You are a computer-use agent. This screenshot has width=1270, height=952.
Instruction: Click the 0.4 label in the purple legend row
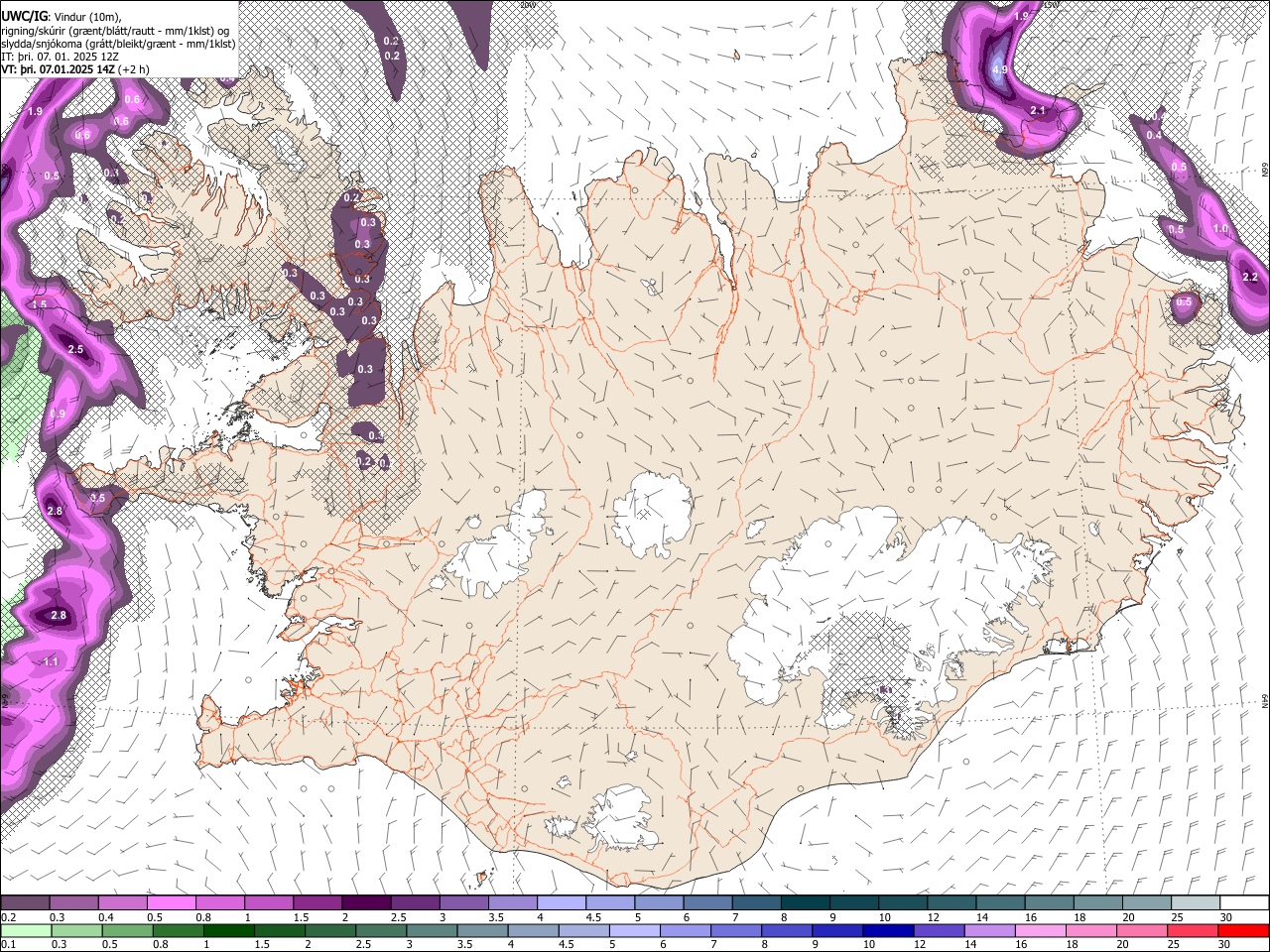tap(105, 917)
